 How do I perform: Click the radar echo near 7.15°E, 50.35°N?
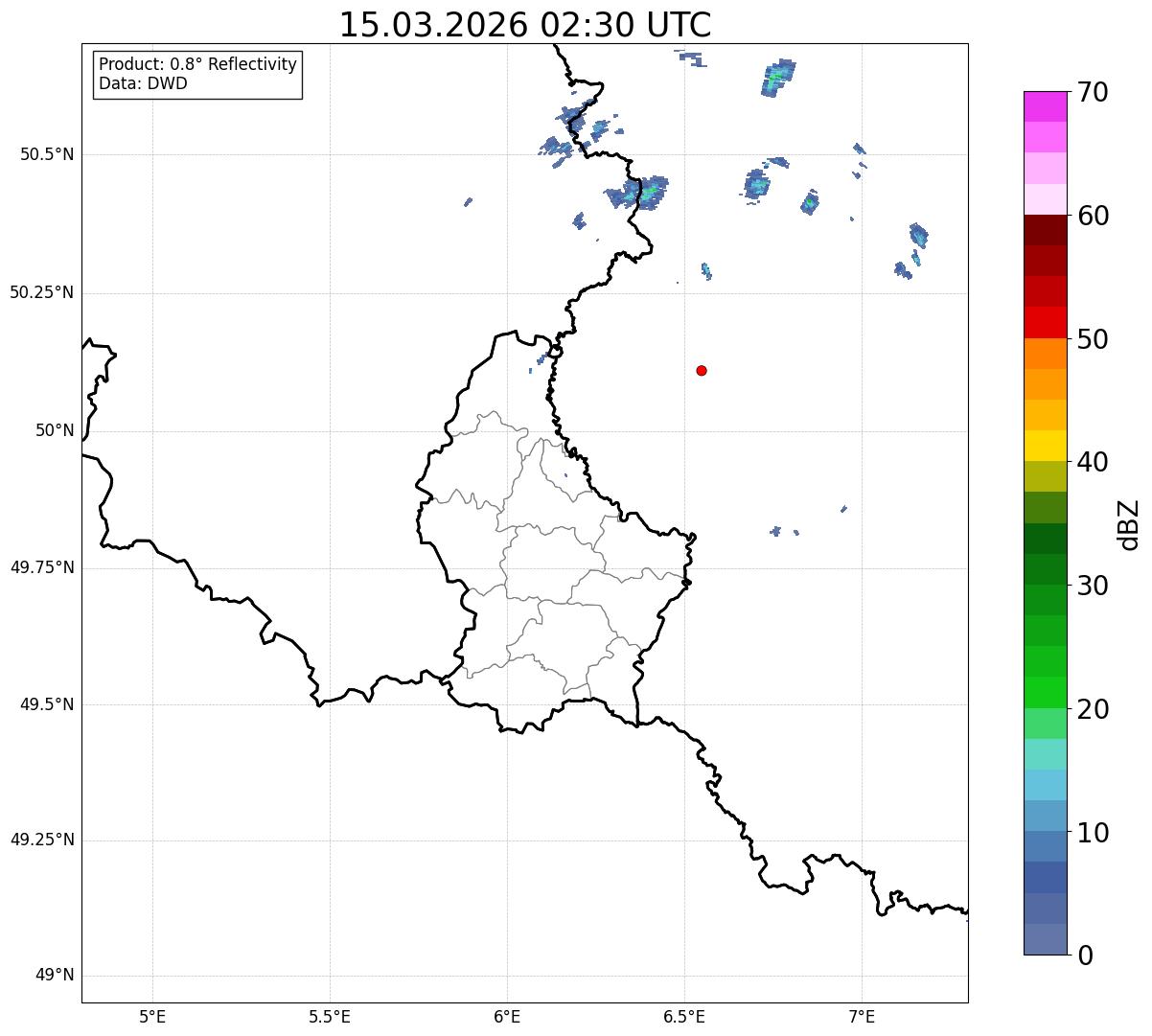click(918, 235)
